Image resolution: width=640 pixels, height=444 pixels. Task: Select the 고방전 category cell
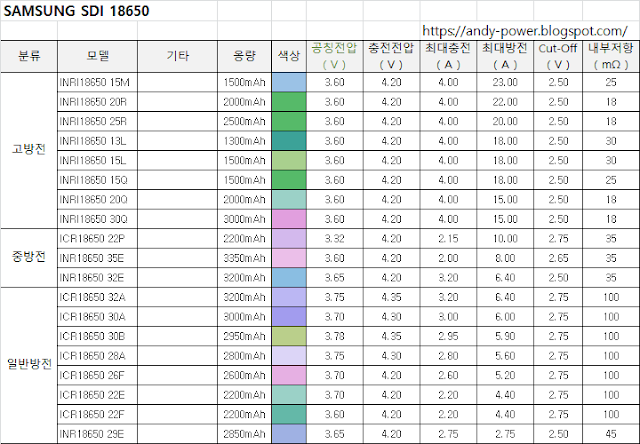coord(29,150)
